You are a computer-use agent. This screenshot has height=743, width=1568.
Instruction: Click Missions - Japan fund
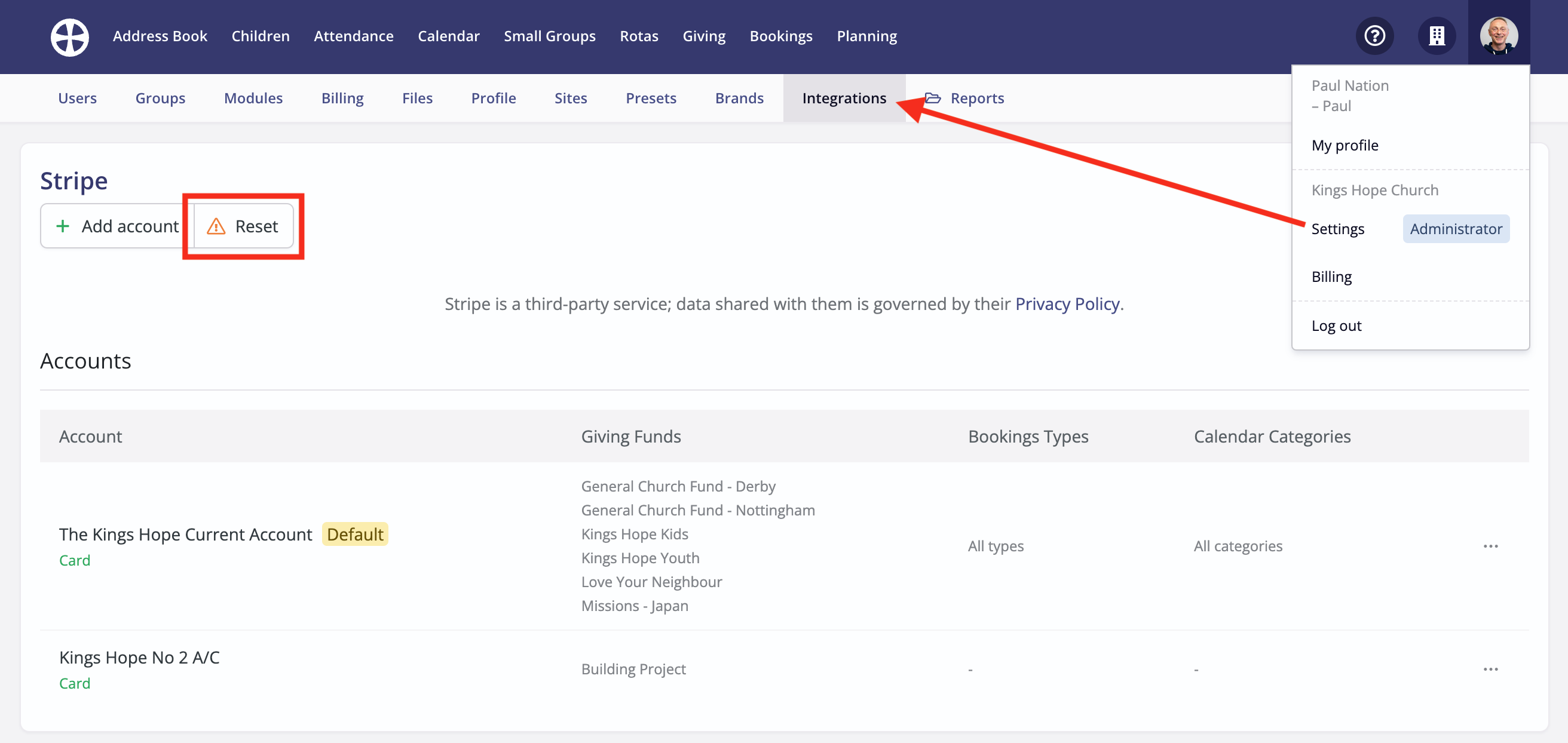coord(634,606)
